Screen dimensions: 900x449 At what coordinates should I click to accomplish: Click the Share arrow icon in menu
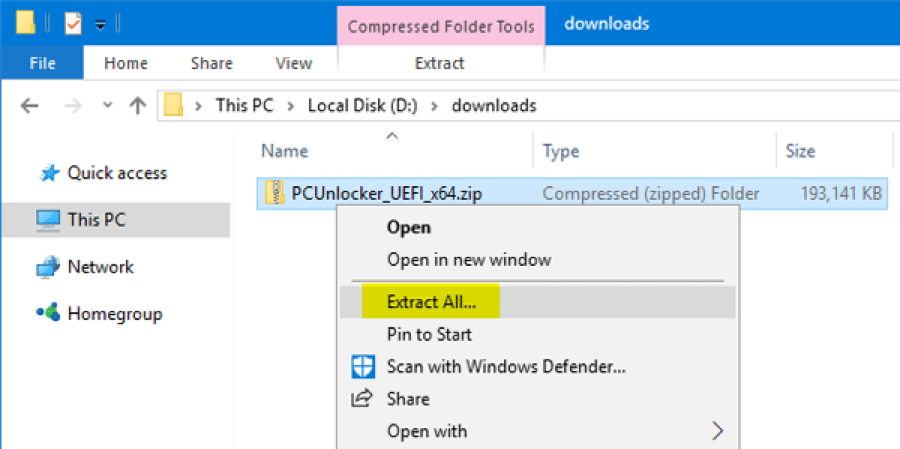pyautogui.click(x=364, y=397)
